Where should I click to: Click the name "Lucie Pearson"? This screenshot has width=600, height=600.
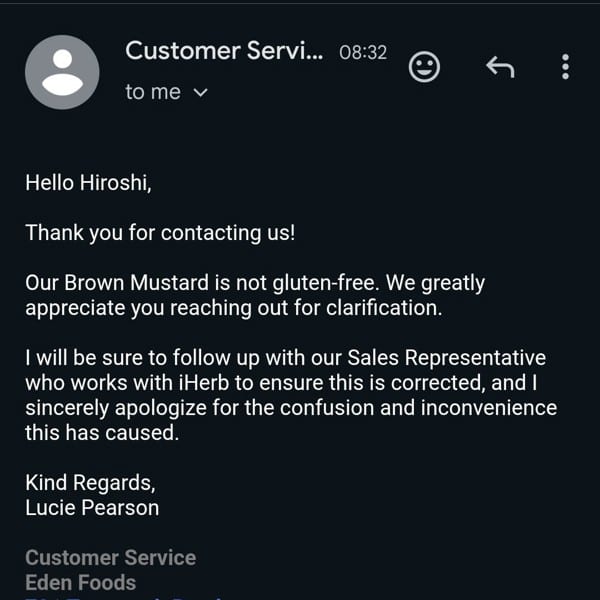(x=92, y=508)
